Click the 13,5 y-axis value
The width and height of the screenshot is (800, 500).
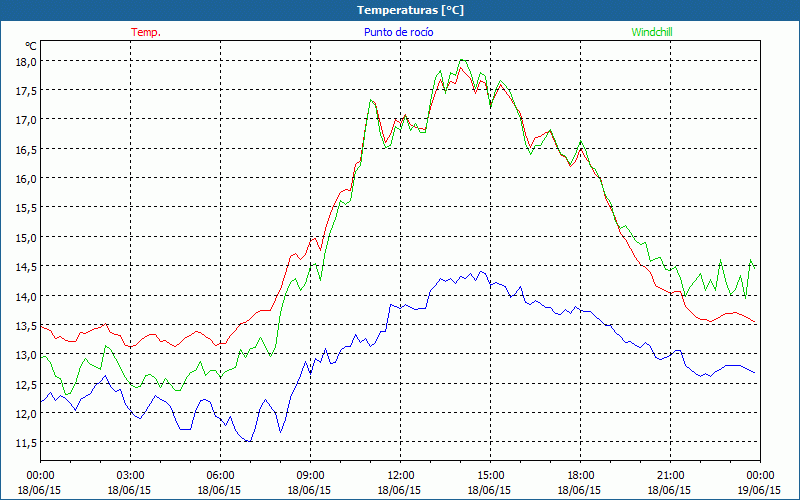pos(27,325)
